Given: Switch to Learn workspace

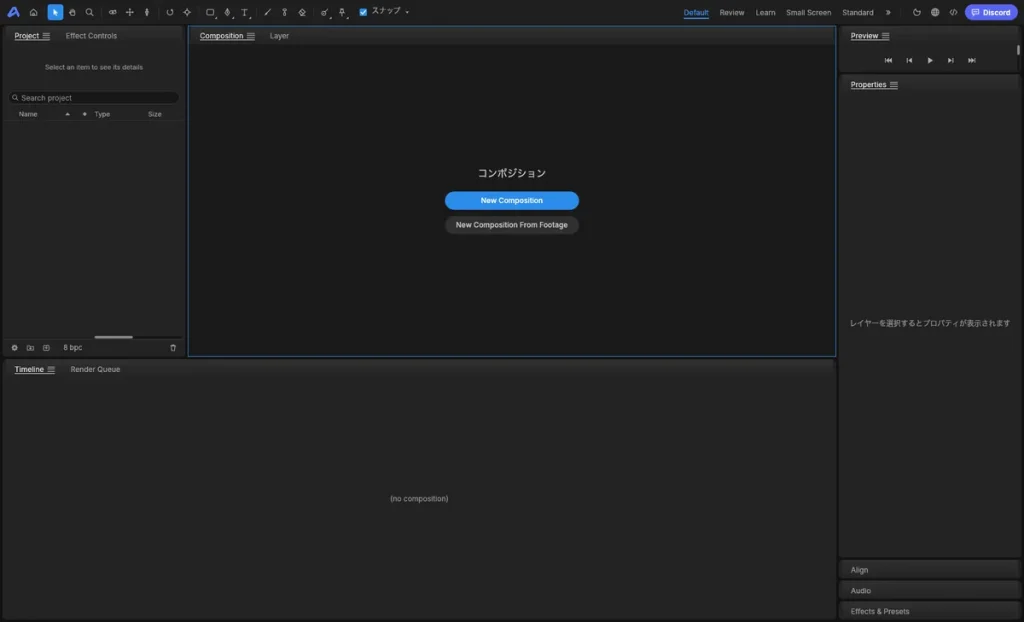Looking at the screenshot, I should click(765, 12).
